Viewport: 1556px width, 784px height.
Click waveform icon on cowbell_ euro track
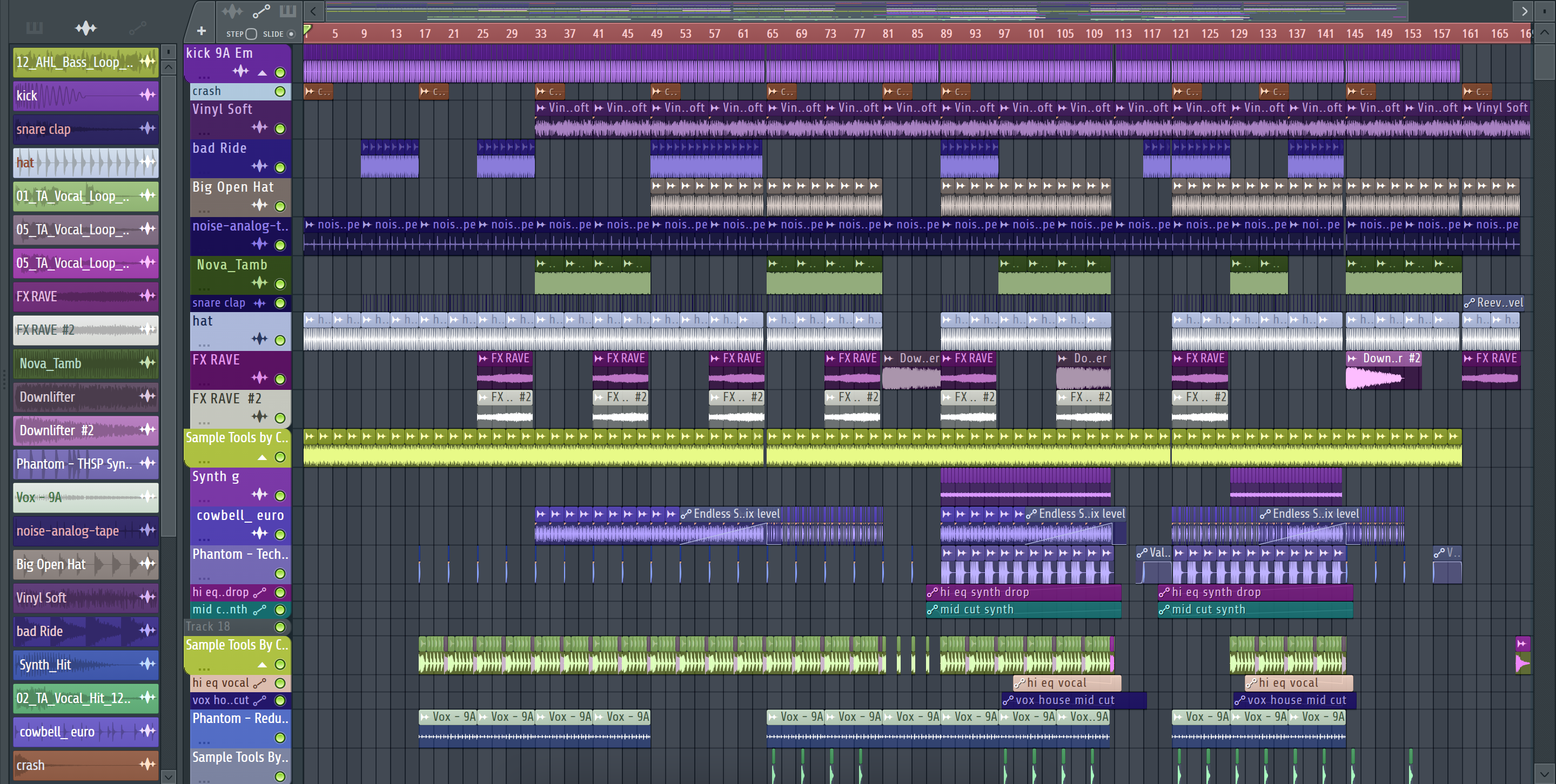[260, 533]
